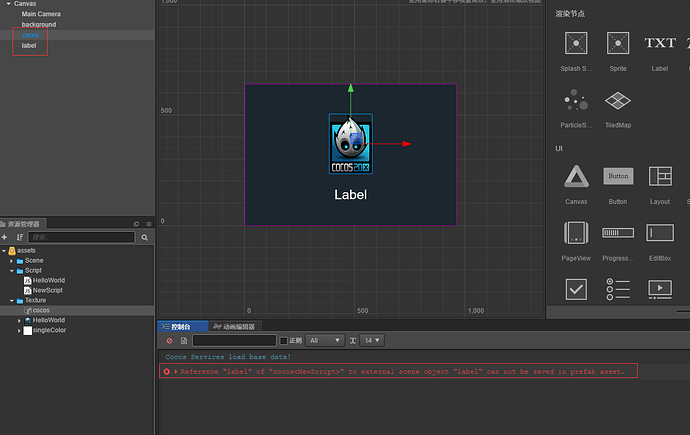Screen dimensions: 690x435
Task: Pick the TXT Label node icon
Action: pos(660,43)
